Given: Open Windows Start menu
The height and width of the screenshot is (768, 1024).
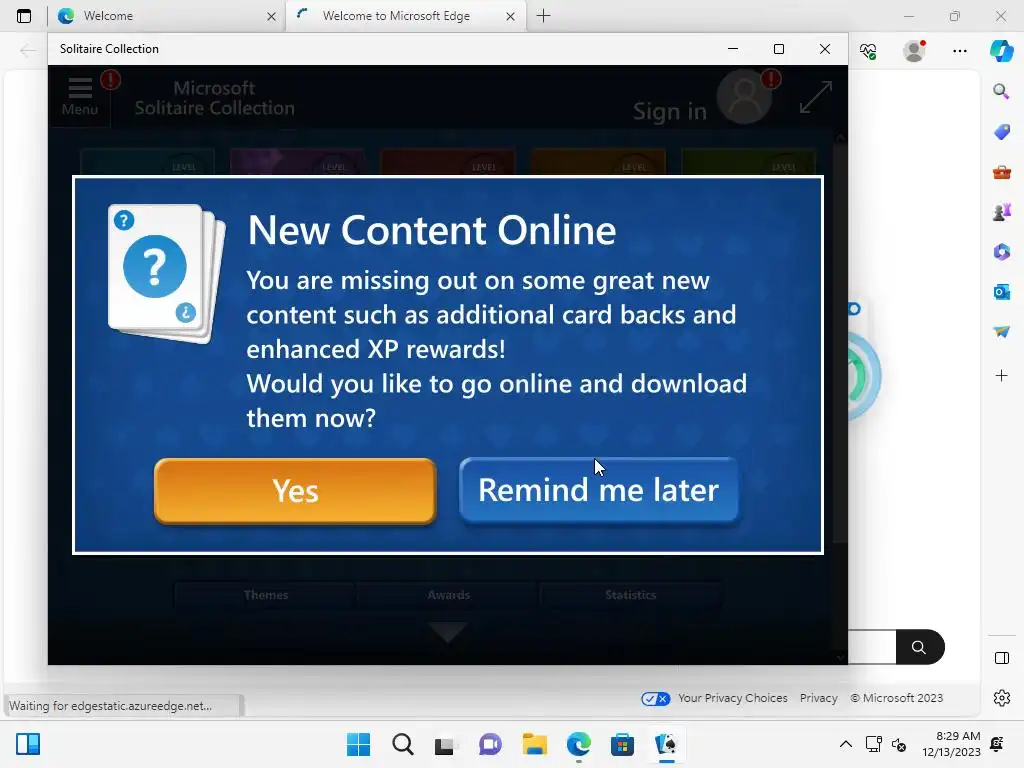Looking at the screenshot, I should [x=358, y=744].
